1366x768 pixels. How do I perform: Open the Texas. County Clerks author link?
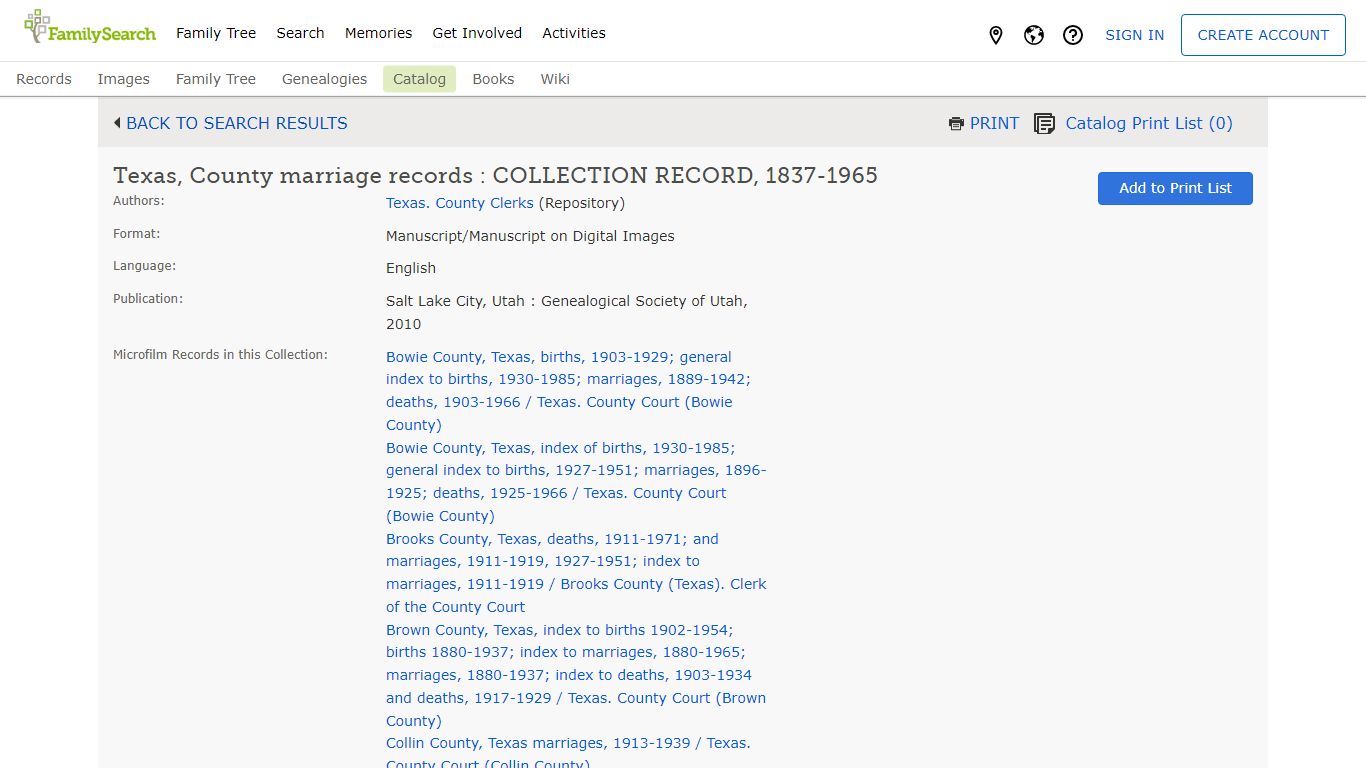coord(460,203)
